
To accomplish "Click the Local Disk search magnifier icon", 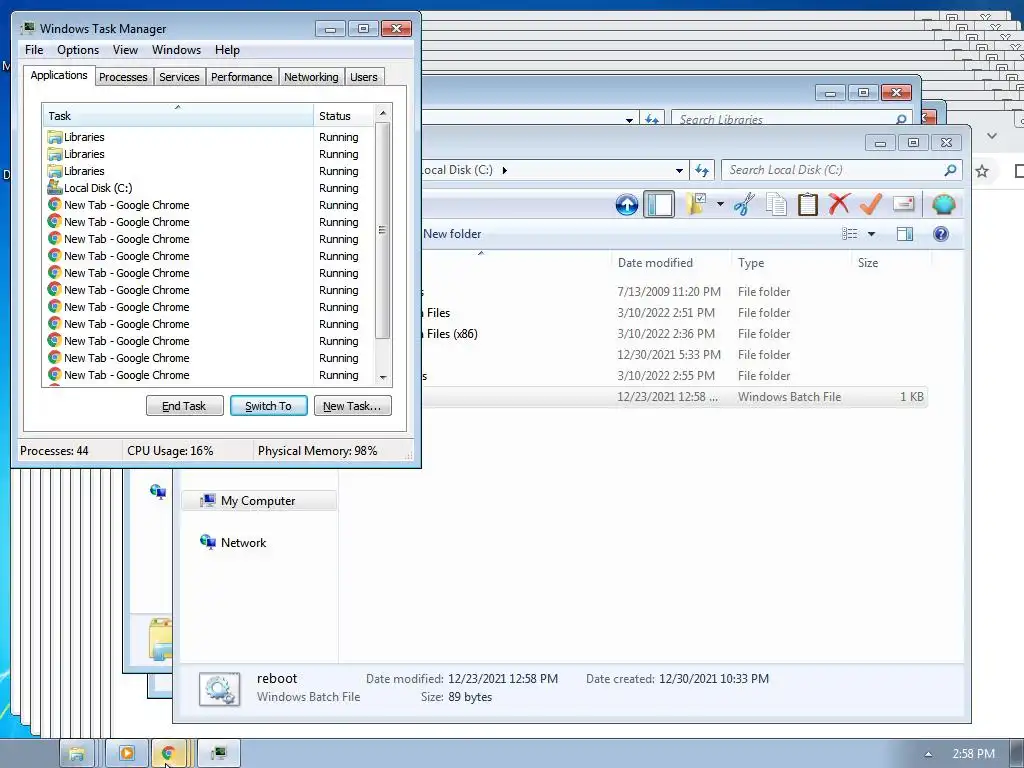I will [950, 170].
